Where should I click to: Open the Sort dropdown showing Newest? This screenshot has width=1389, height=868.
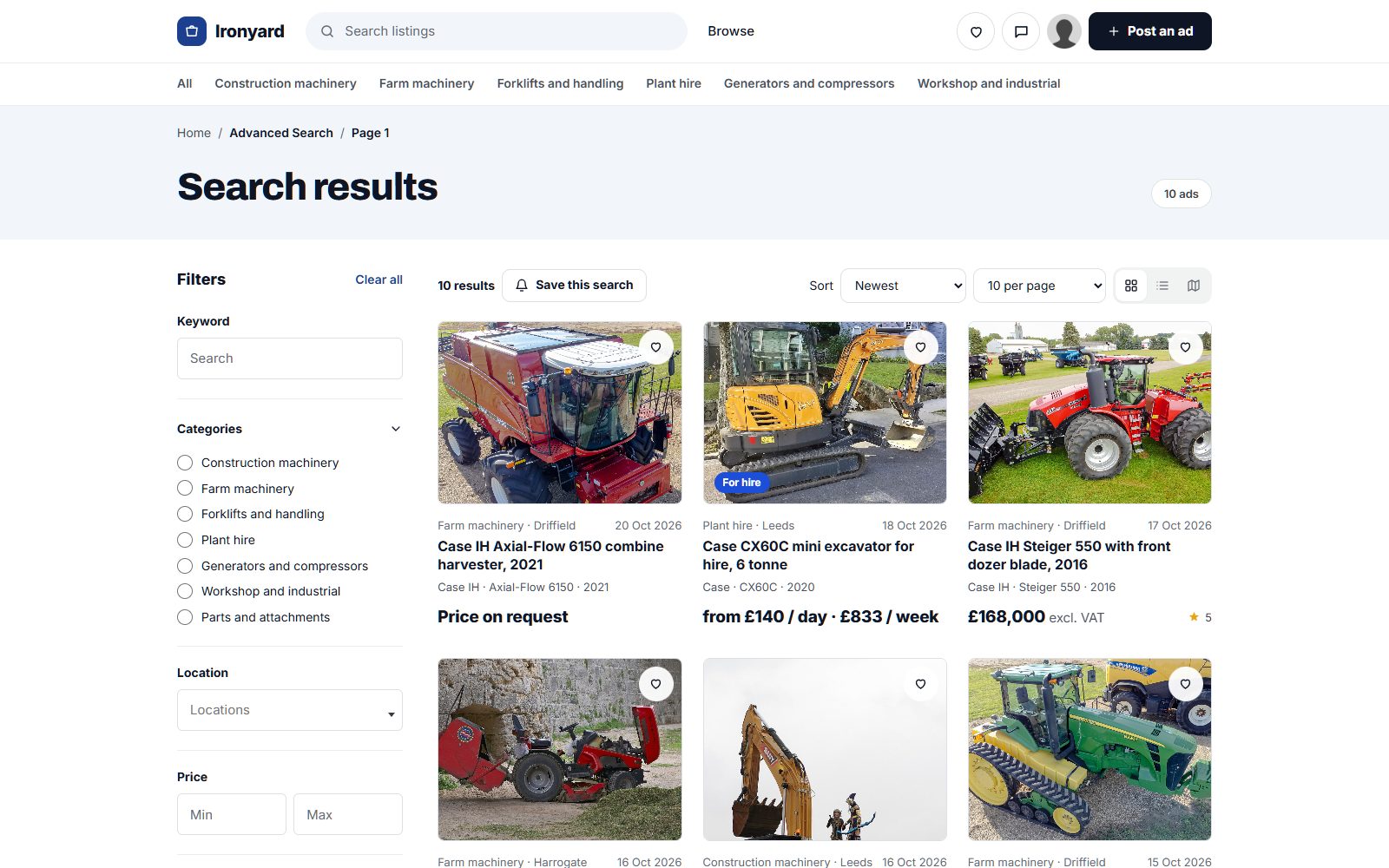(x=903, y=286)
